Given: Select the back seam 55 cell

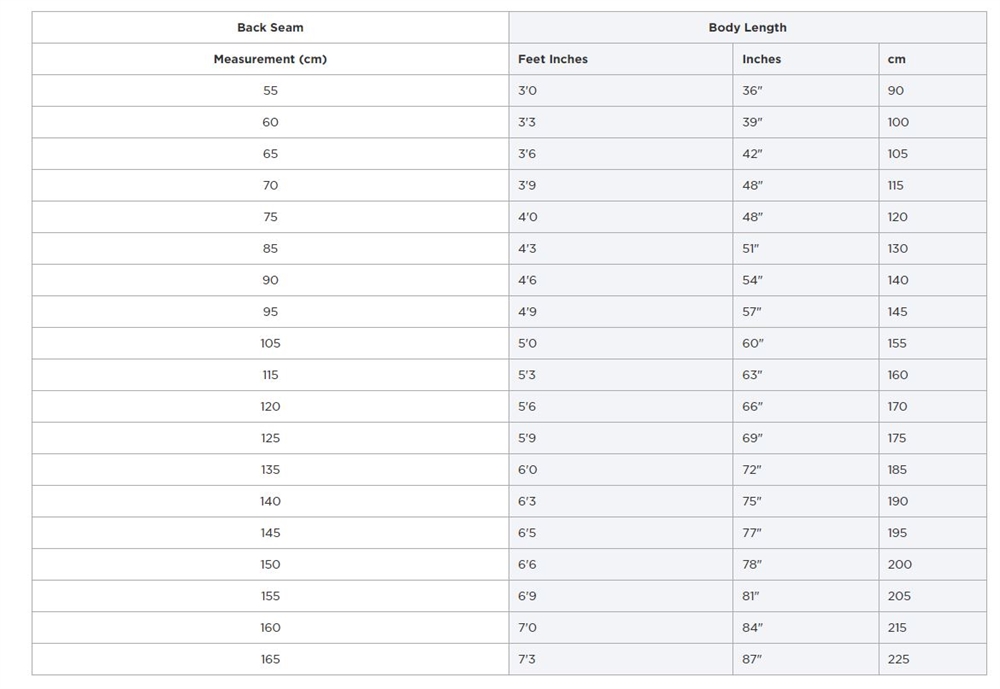Looking at the screenshot, I should coord(270,91).
